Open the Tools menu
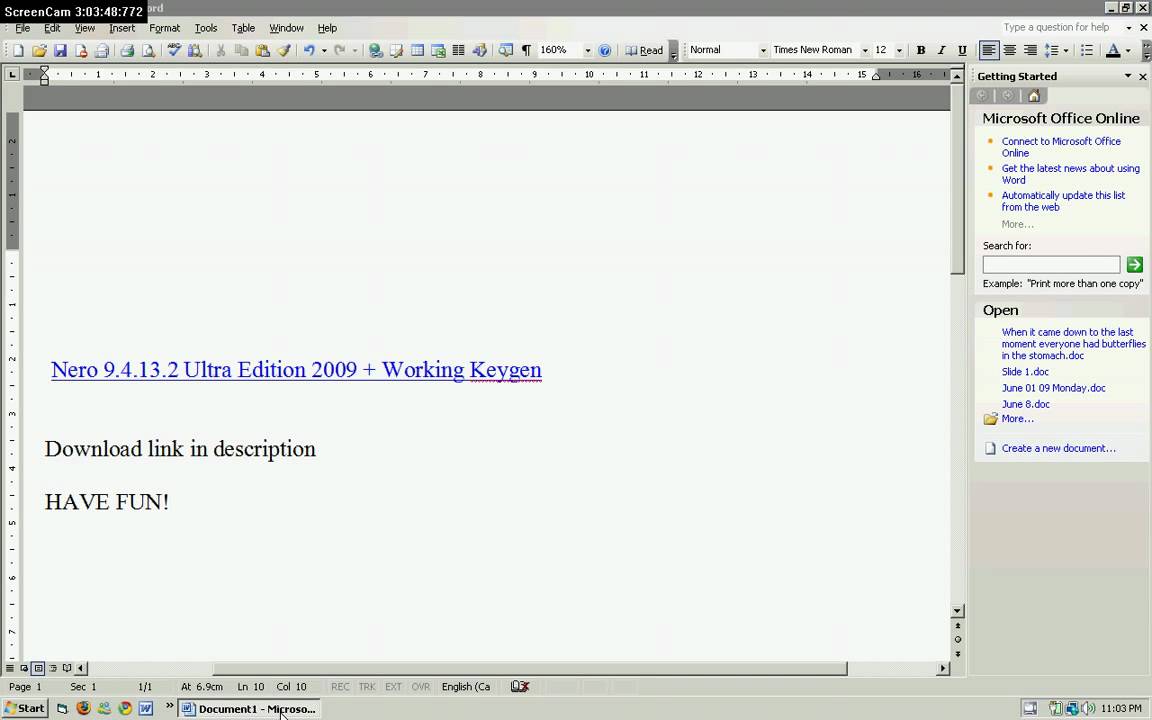 206,28
